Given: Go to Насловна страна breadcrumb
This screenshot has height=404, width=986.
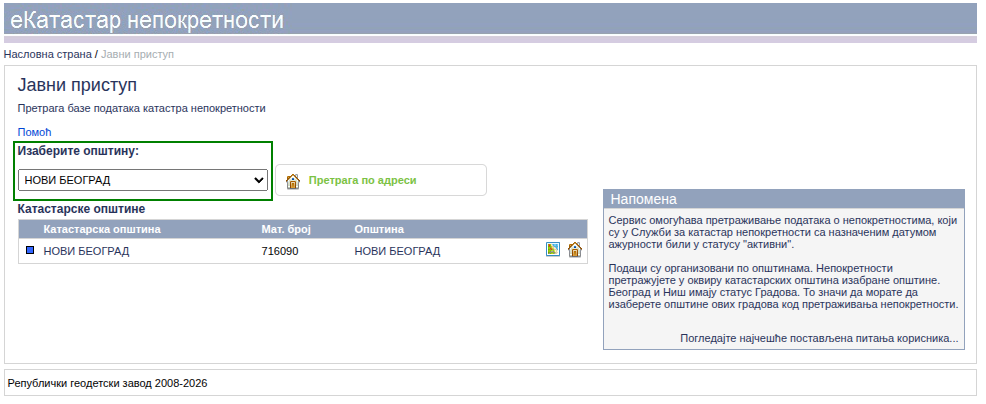Looking at the screenshot, I should tap(47, 53).
